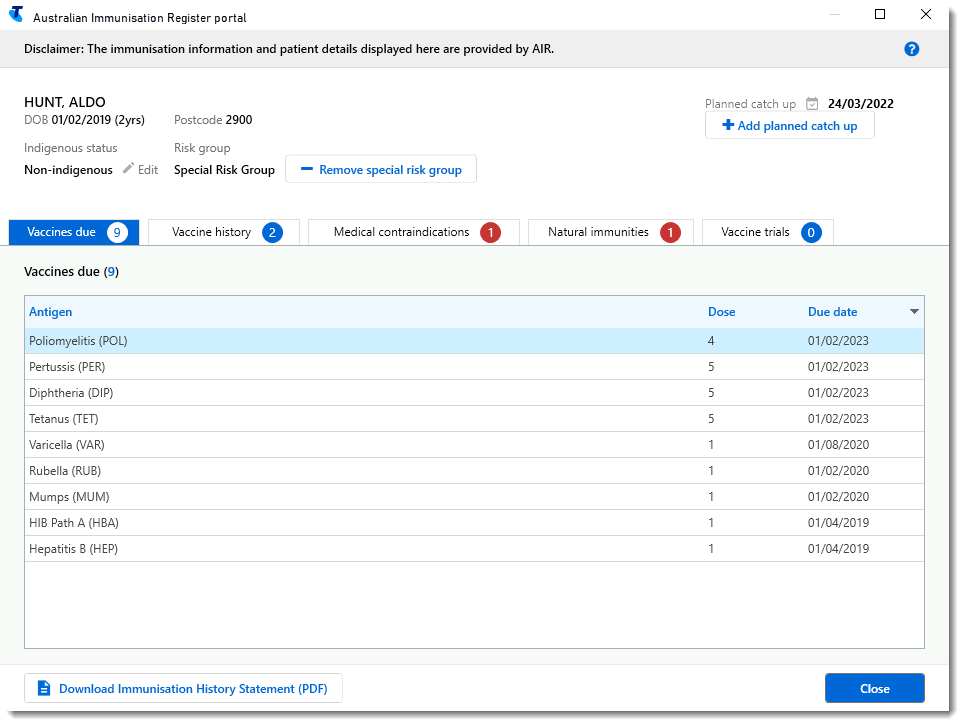Minimize the Australian Immunisation Register portal window
Viewport: 964px width, 726px height.
(x=835, y=14)
